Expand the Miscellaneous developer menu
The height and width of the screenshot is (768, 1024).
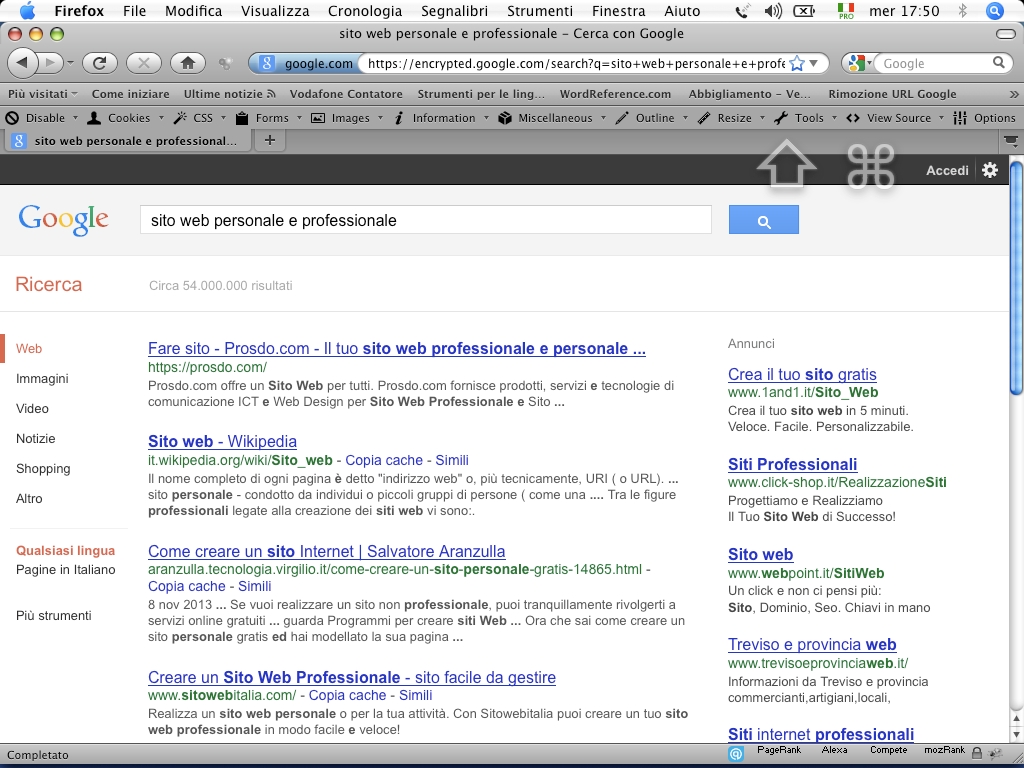[552, 118]
